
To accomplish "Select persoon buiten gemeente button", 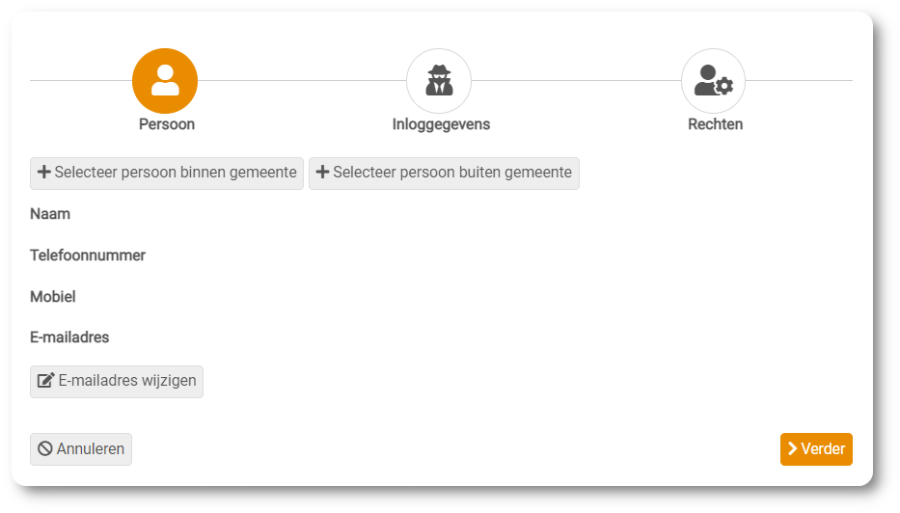I will [x=444, y=173].
